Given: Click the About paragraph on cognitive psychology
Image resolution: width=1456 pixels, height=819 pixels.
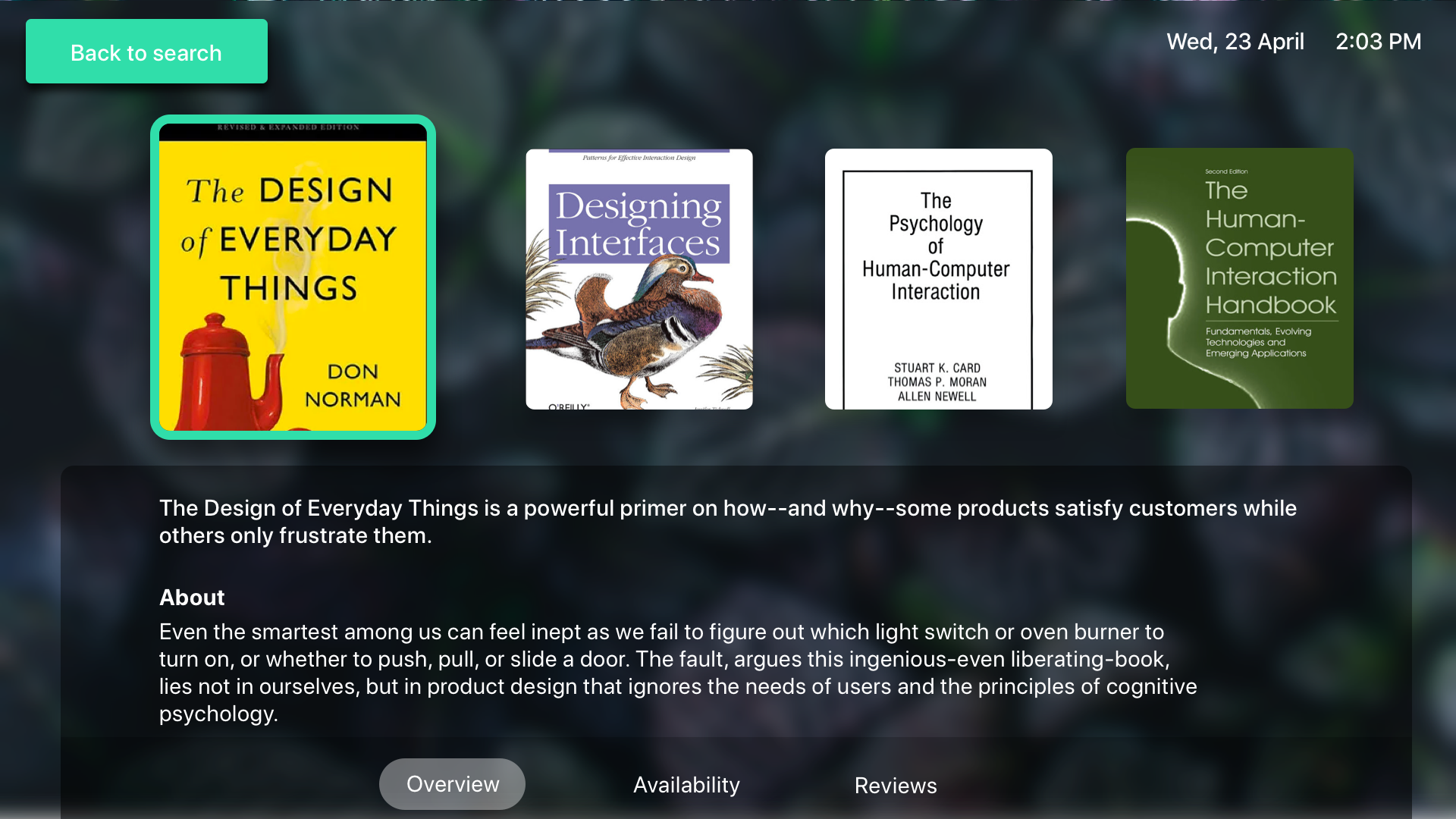Looking at the screenshot, I should [678, 673].
